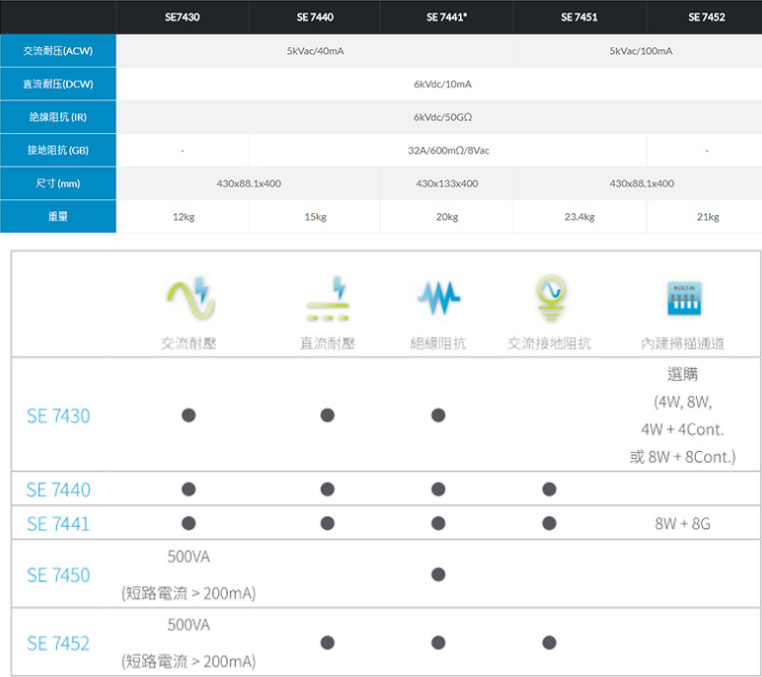This screenshot has width=762, height=677.
Task: Click the SE 7450 insulation resistance dot
Action: coord(438,574)
